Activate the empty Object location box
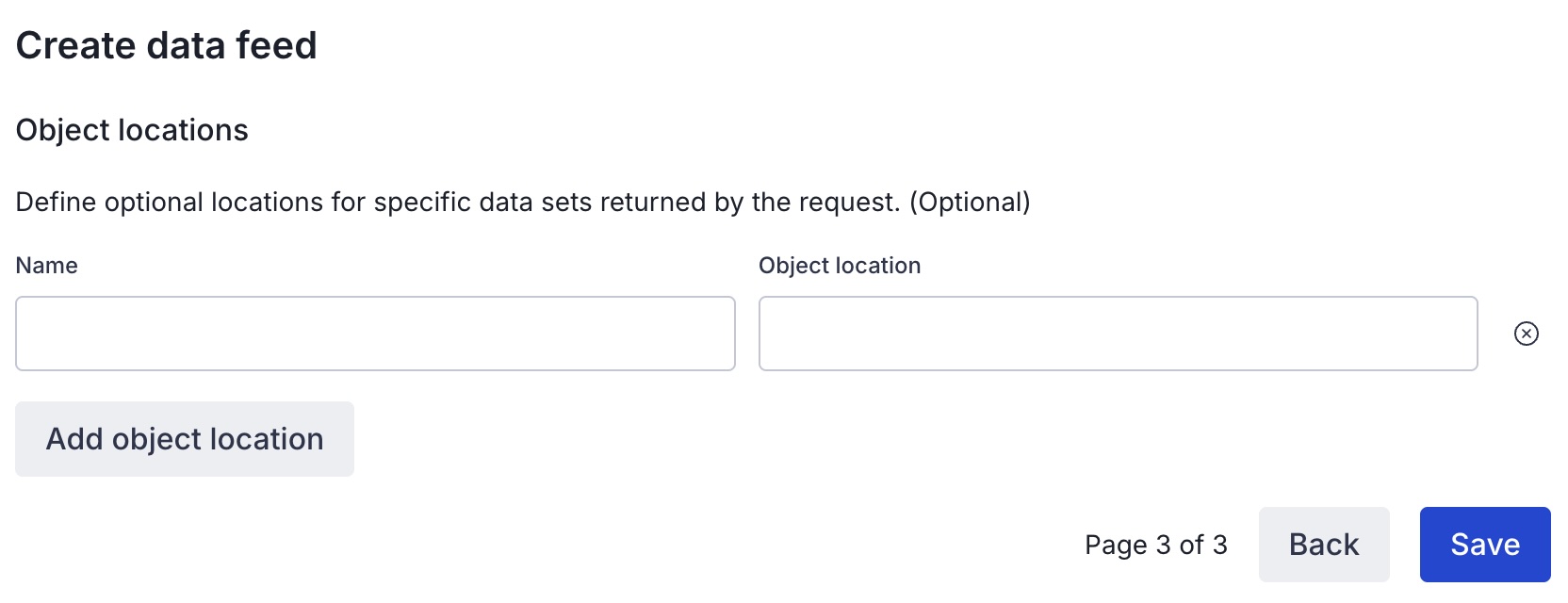Screen dimensions: 1568x603 (x=1118, y=334)
